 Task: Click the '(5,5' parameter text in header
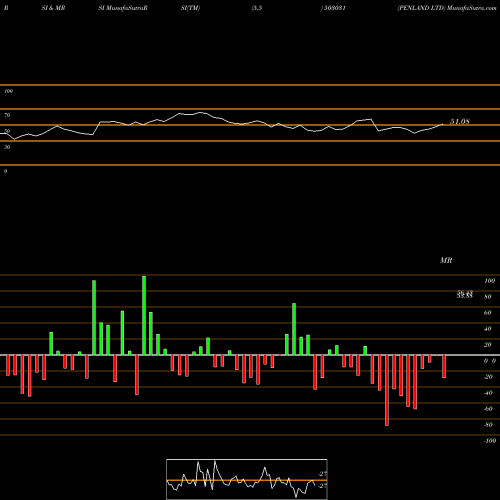[257, 8]
